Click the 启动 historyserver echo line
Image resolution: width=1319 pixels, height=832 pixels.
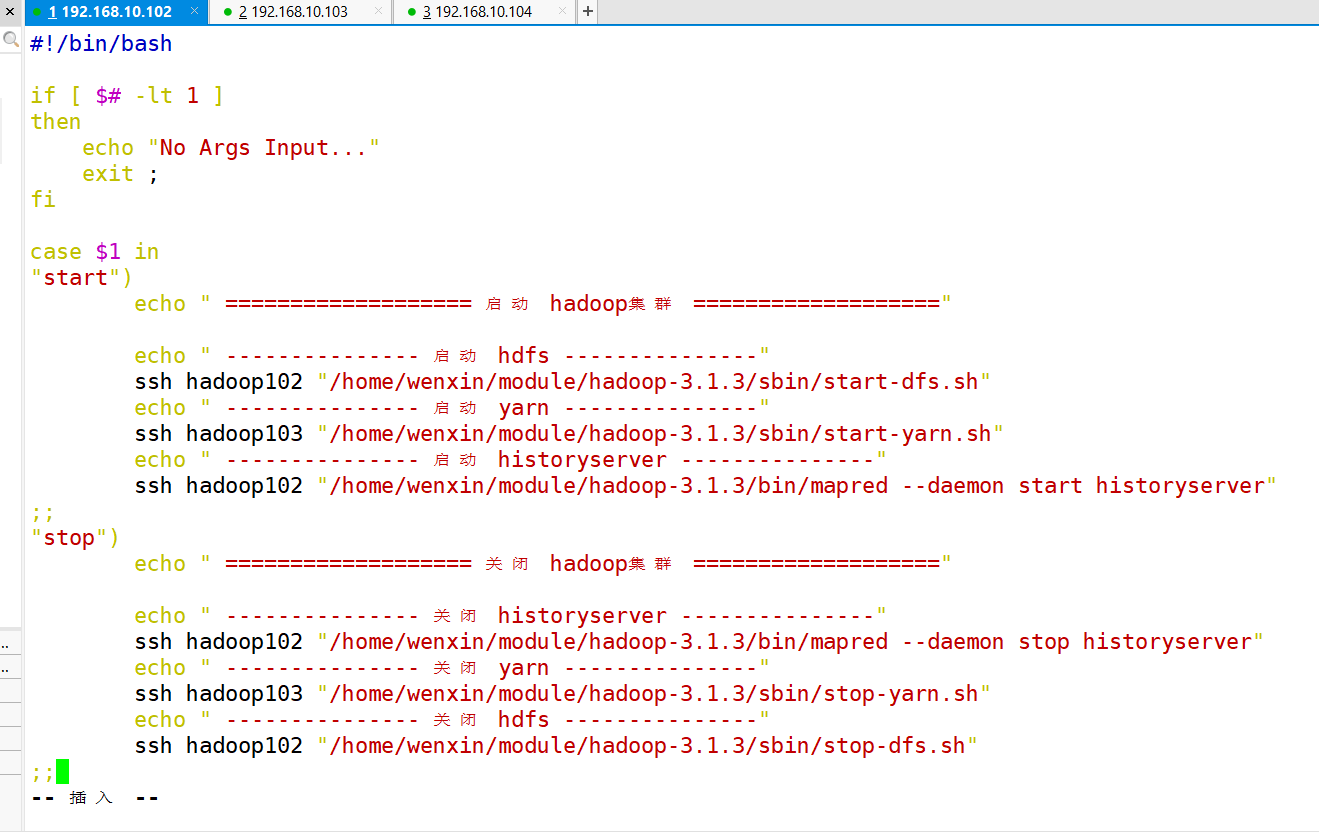(x=511, y=460)
